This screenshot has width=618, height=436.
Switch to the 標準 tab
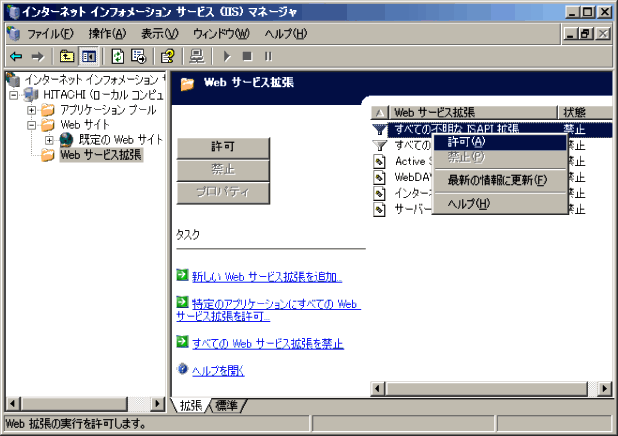coord(227,405)
